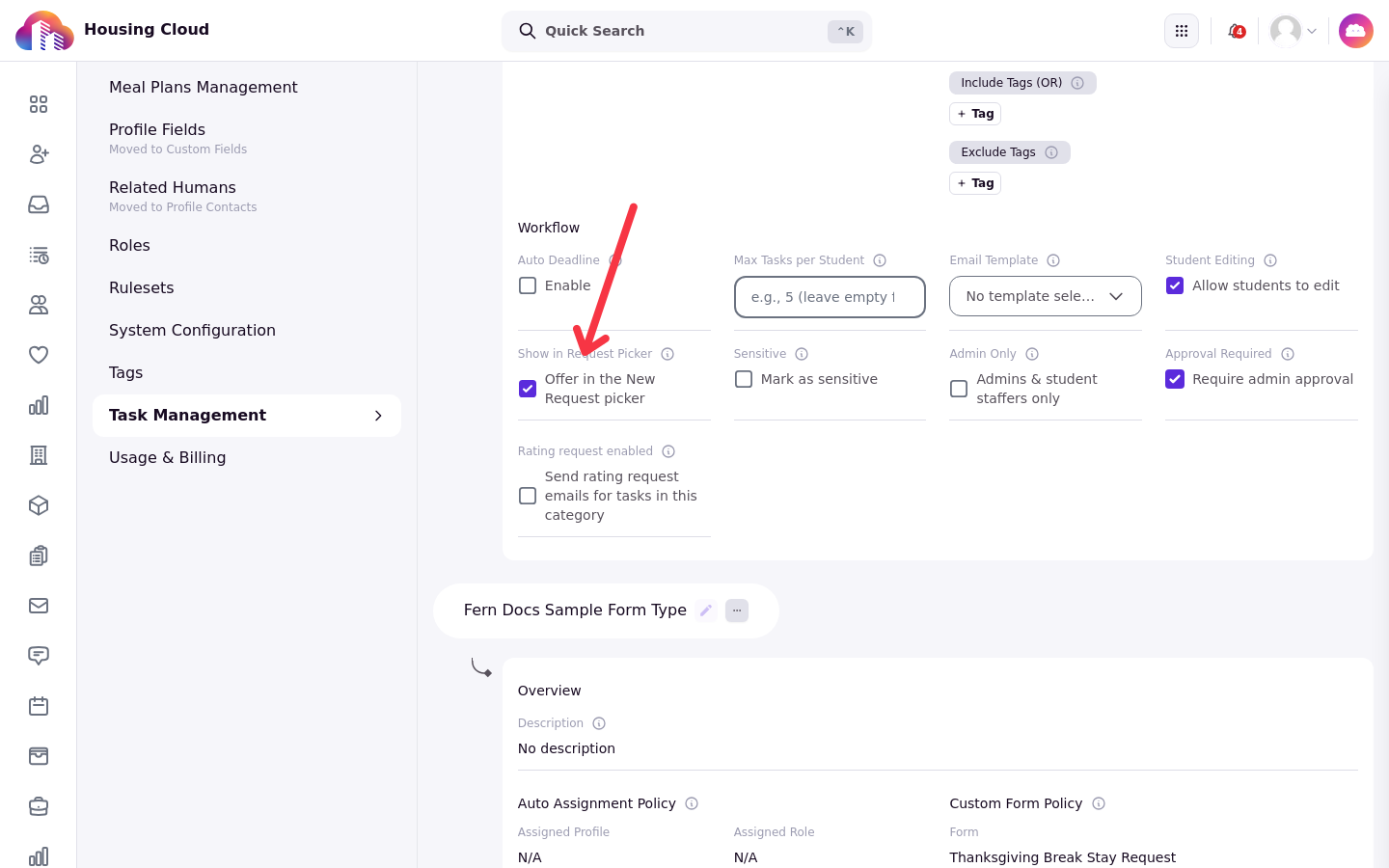Open the calendar sidebar icon
1389x868 pixels.
39,706
